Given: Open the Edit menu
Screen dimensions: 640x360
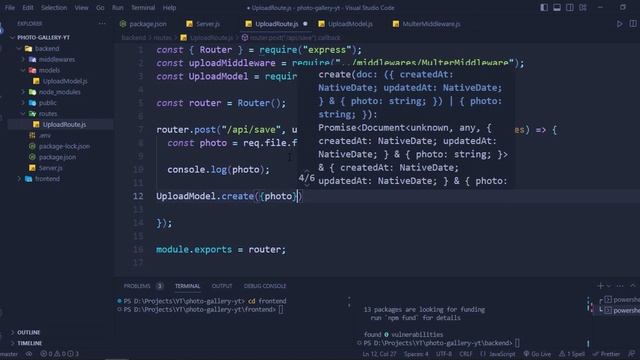Looking at the screenshot, I should click(x=28, y=8).
